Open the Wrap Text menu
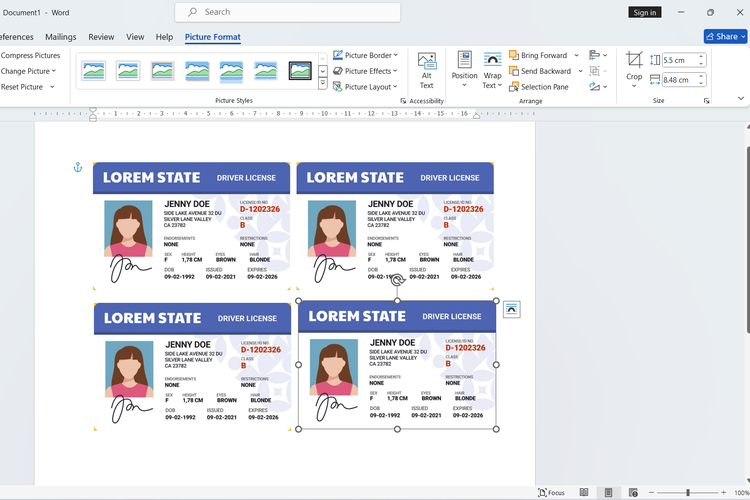750x500 pixels. tap(492, 69)
